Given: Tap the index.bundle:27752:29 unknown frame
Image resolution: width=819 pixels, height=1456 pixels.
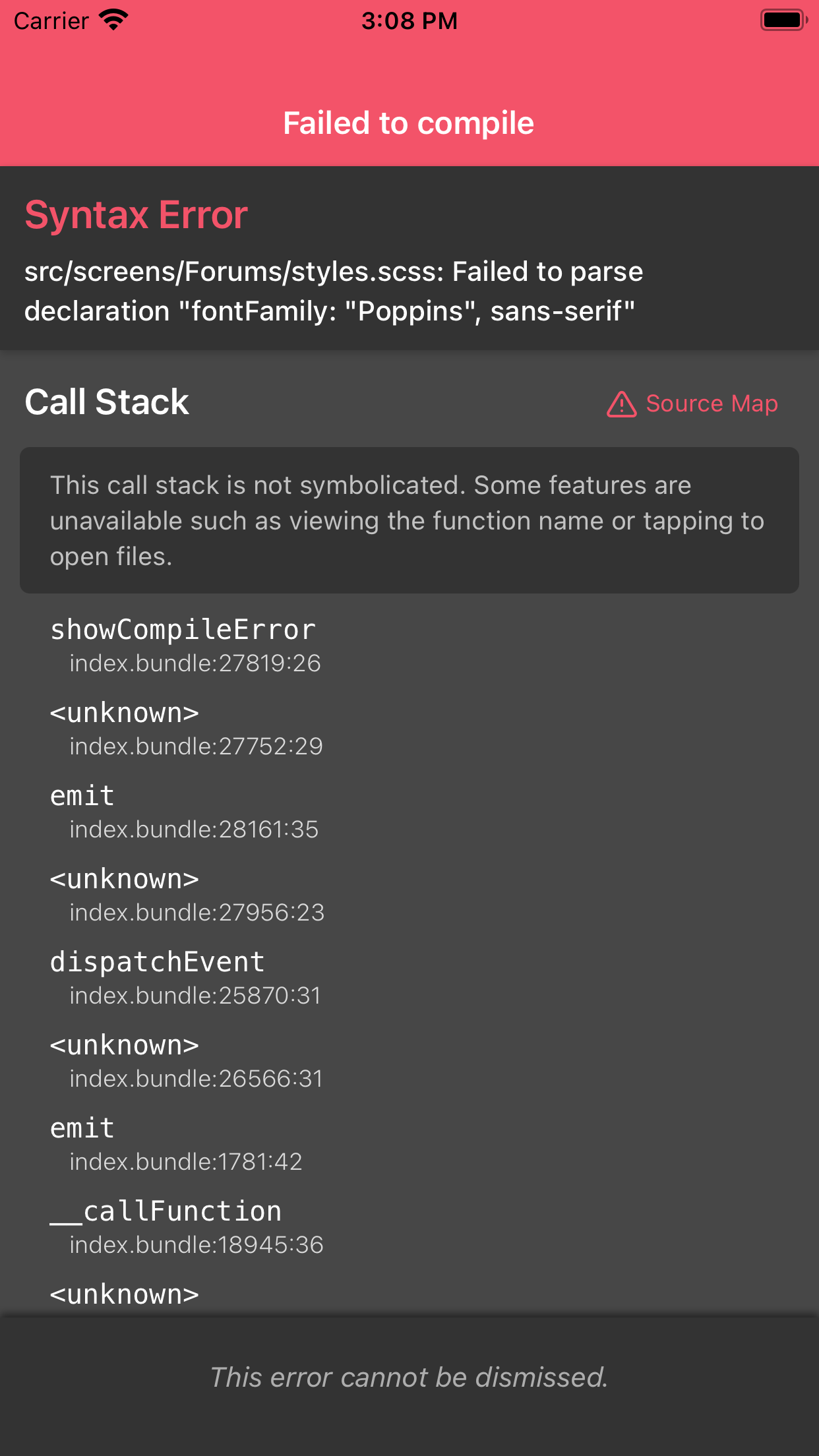Looking at the screenshot, I should (187, 728).
